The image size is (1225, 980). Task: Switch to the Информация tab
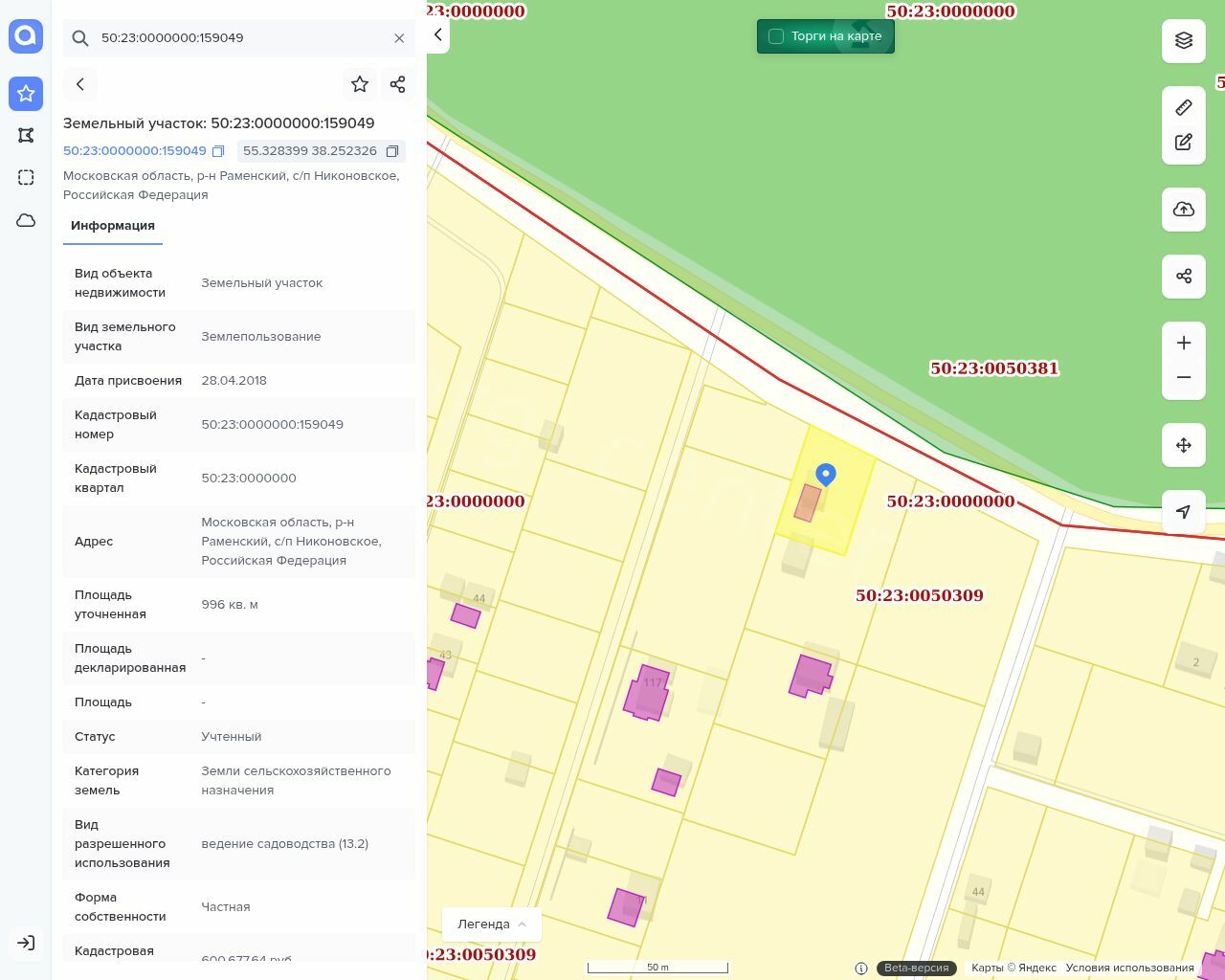tap(113, 226)
